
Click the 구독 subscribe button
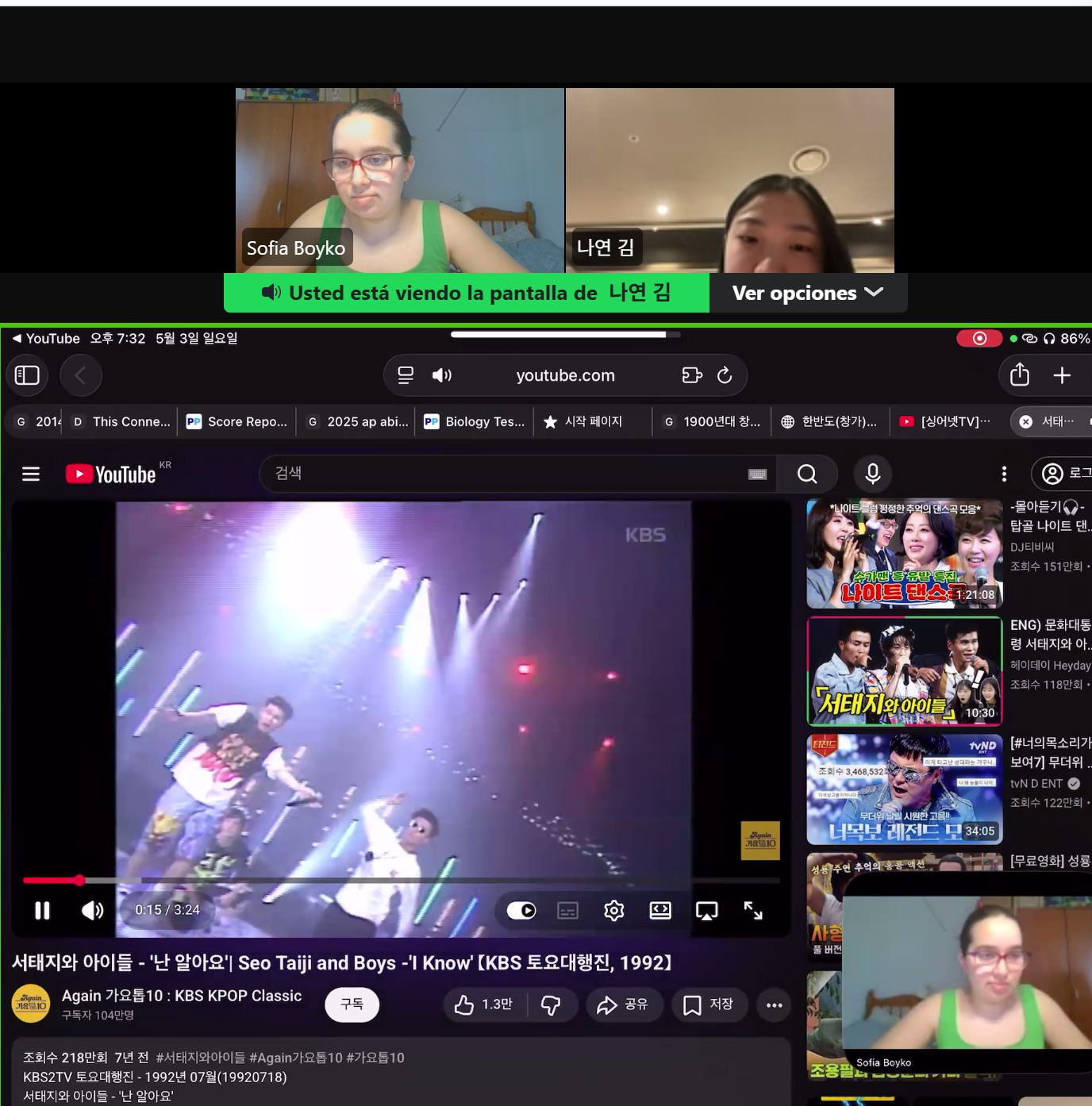[x=352, y=1004]
